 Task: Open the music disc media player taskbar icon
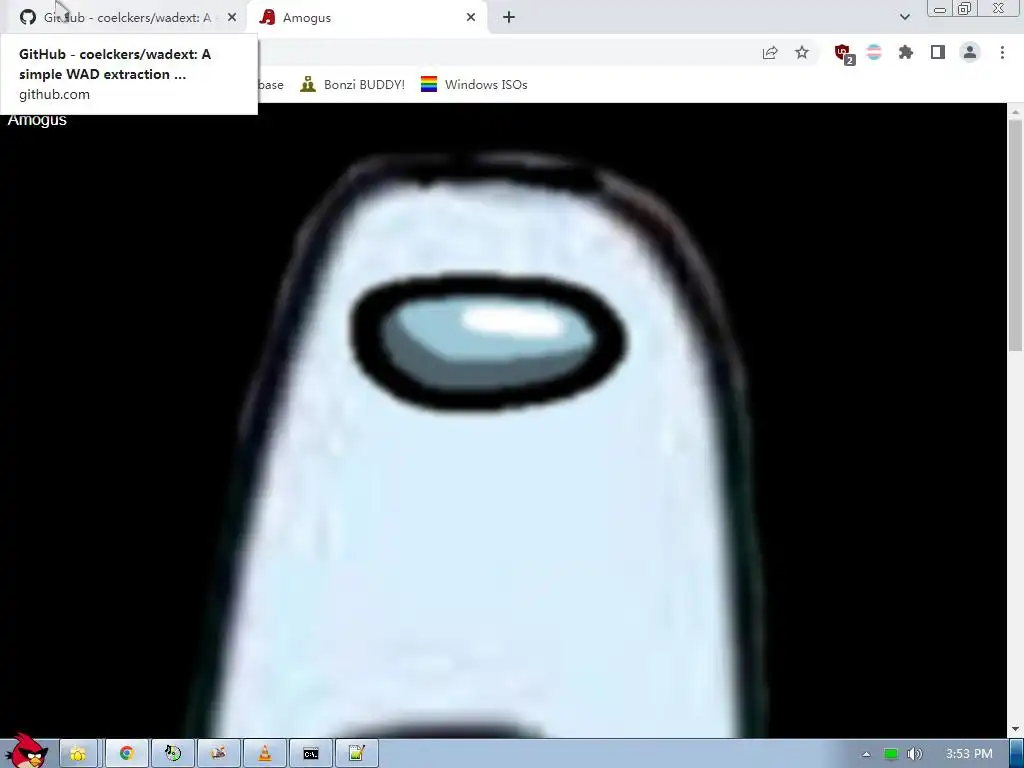[x=173, y=754]
